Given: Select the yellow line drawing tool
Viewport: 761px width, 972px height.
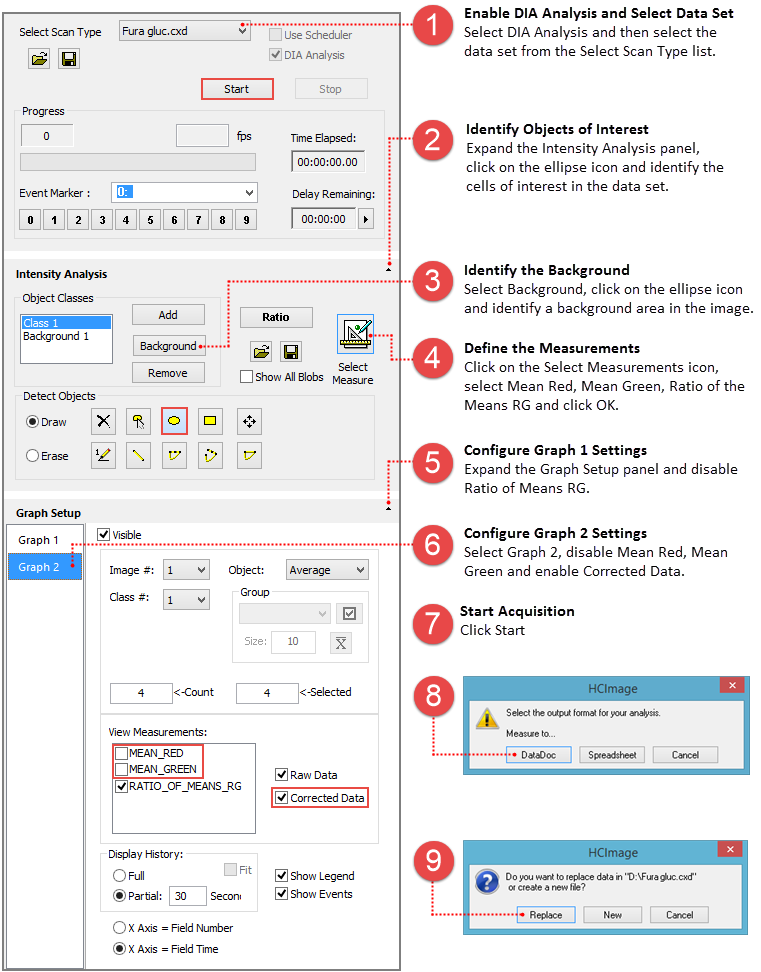Looking at the screenshot, I should pos(139,456).
